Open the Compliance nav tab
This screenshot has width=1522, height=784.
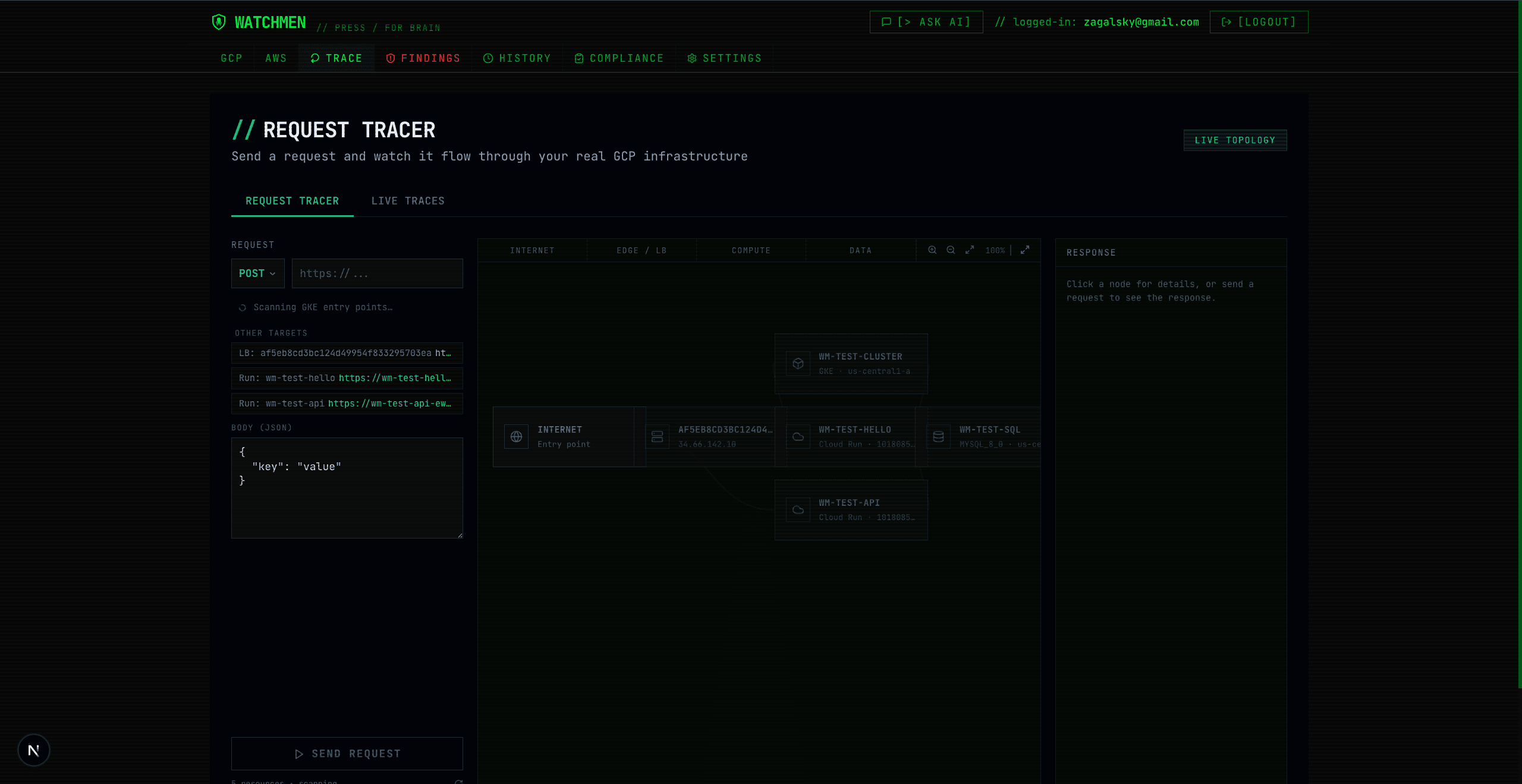[620, 58]
